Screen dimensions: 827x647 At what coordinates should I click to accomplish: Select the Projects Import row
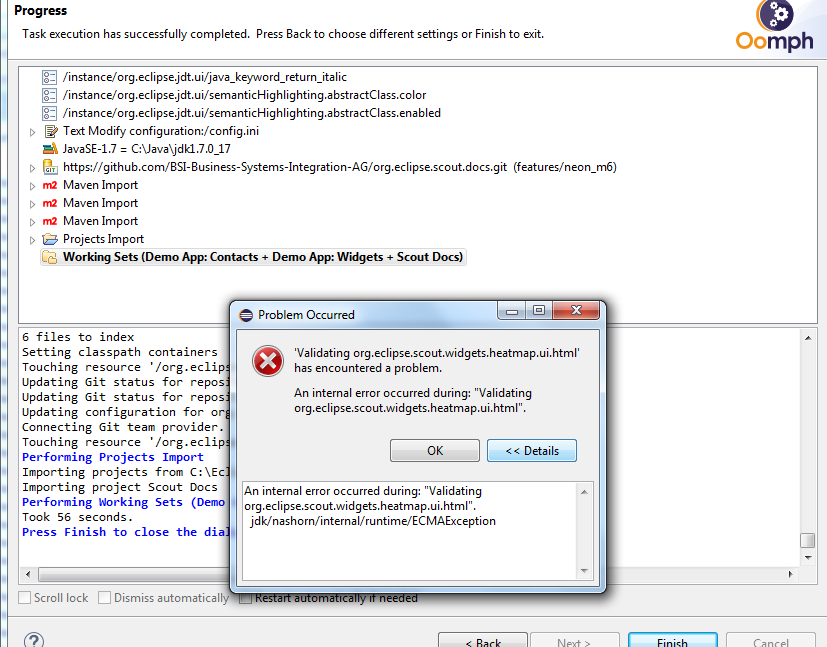click(103, 239)
